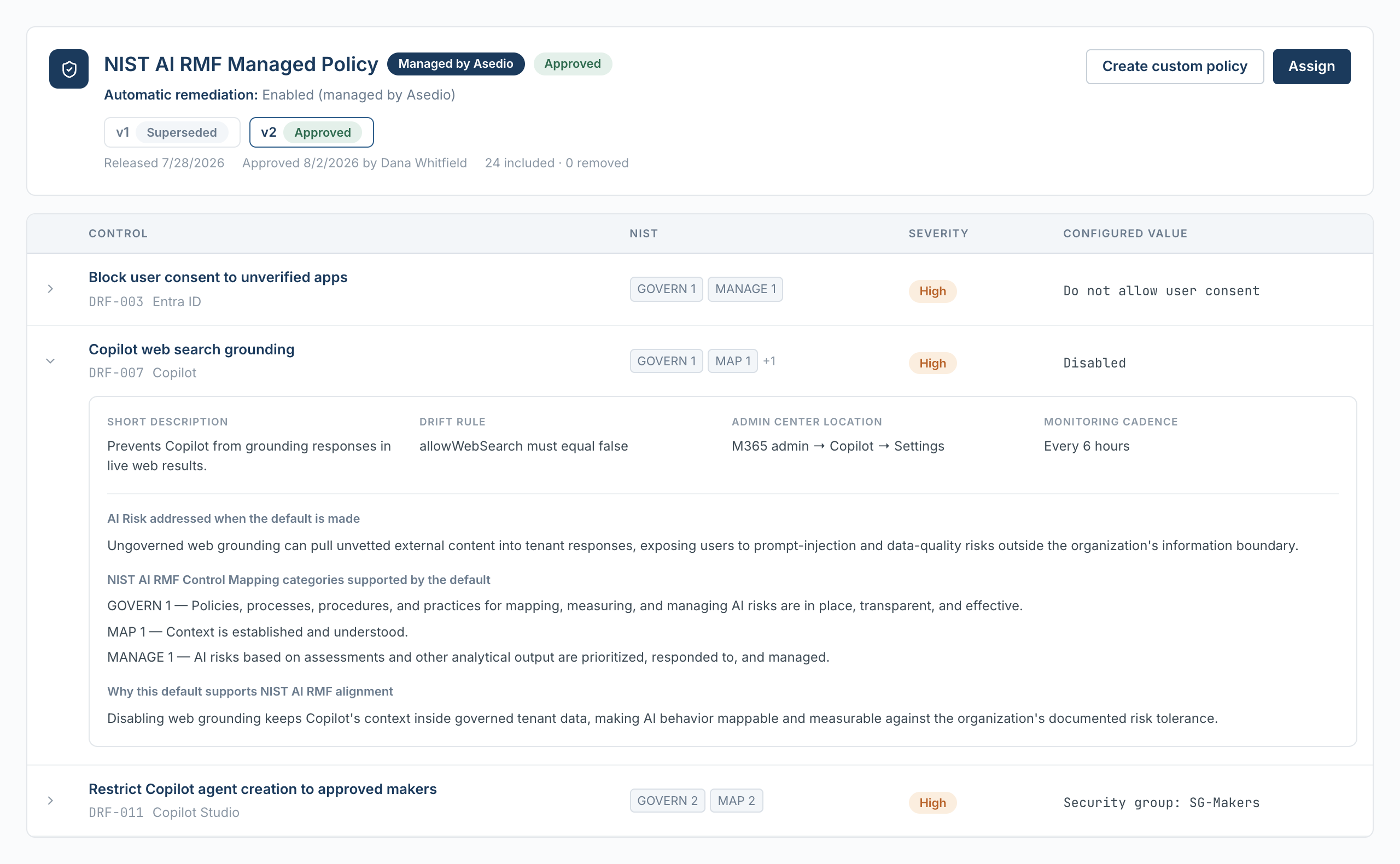The height and width of the screenshot is (864, 1400).
Task: Click High severity badge for DRF-011
Action: pyautogui.click(x=932, y=803)
